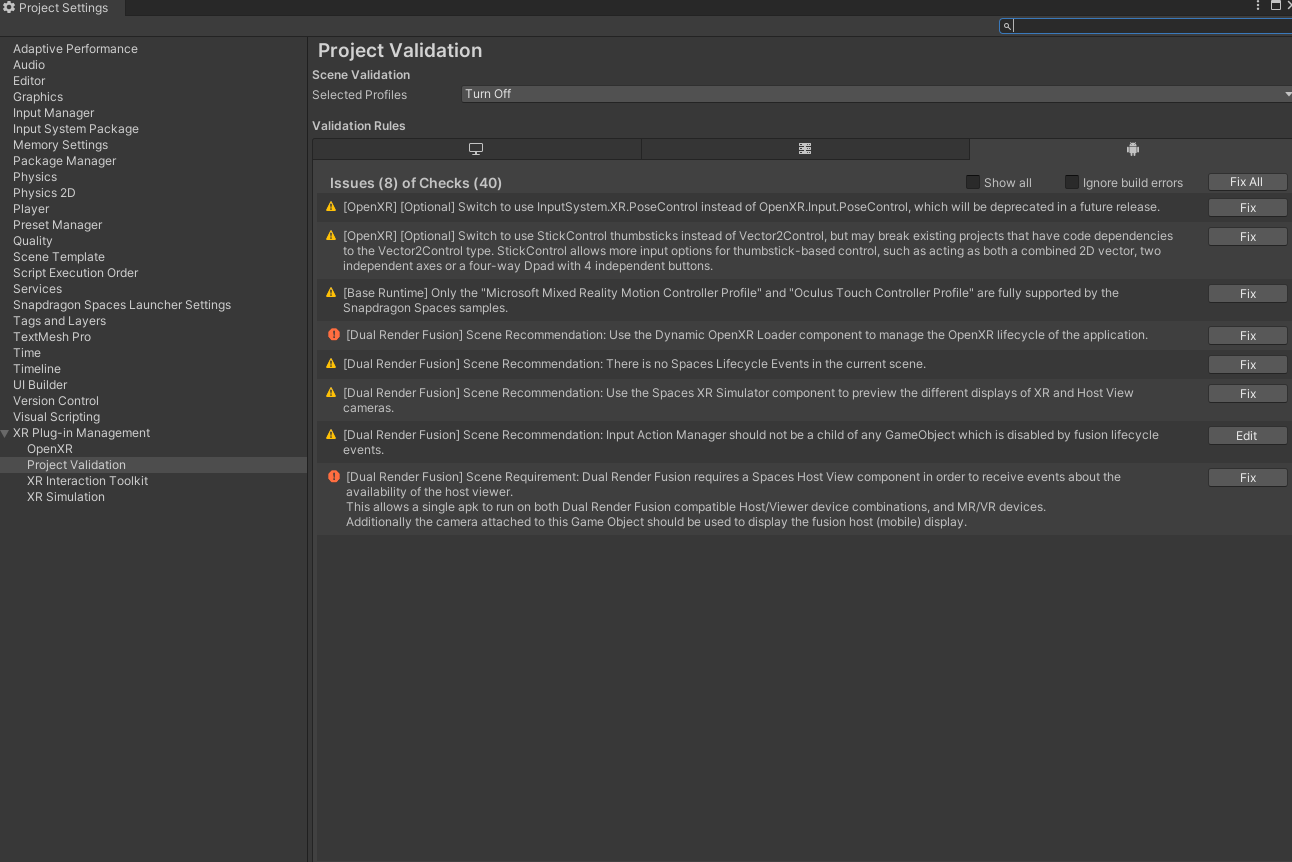This screenshot has width=1292, height=862.
Task: Focus the settings search field
Action: click(x=1150, y=26)
